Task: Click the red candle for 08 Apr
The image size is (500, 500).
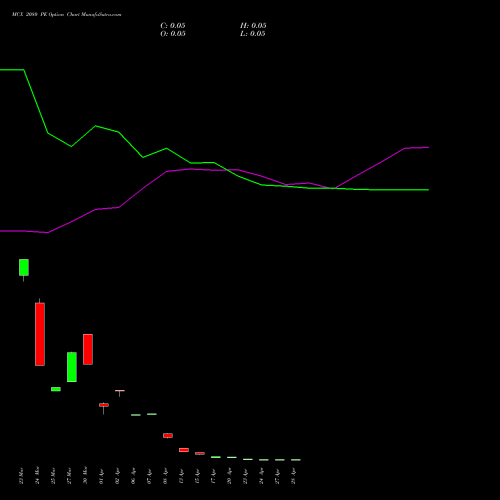Action: tap(168, 435)
